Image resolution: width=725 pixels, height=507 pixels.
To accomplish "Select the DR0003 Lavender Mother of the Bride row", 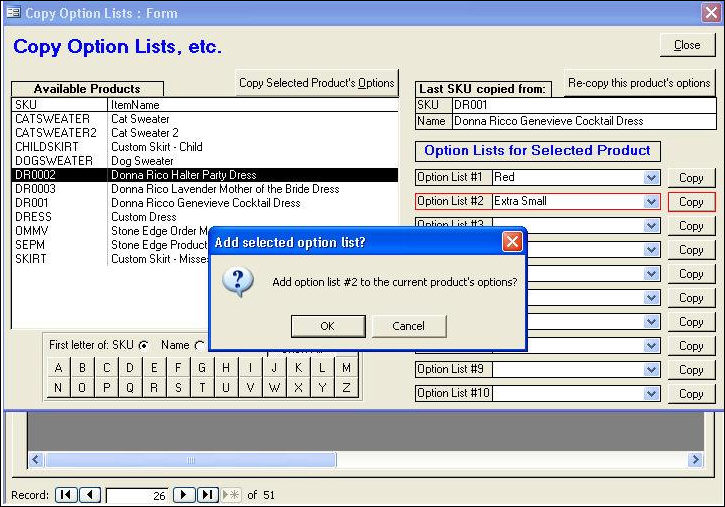I will [x=204, y=189].
